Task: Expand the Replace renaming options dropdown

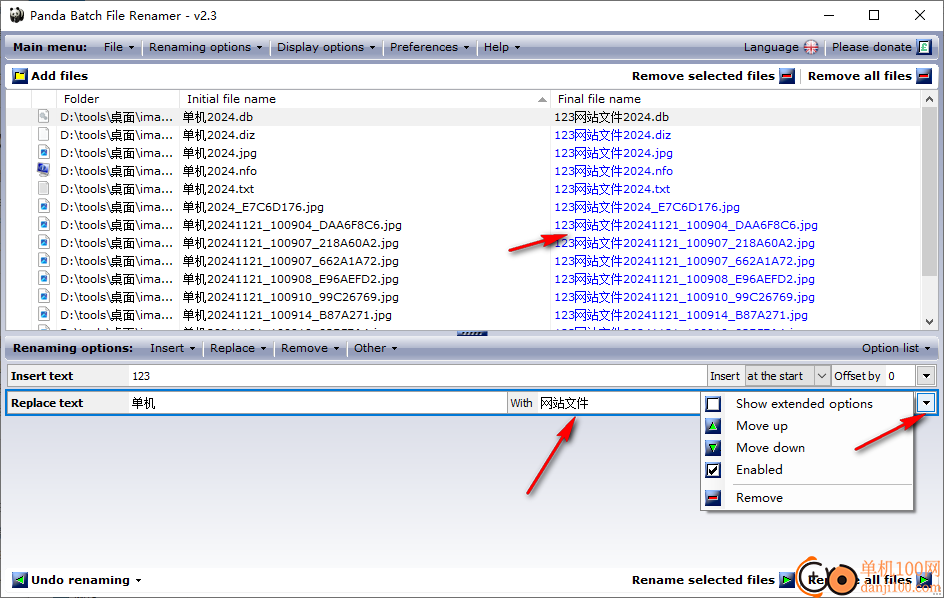Action: 238,348
